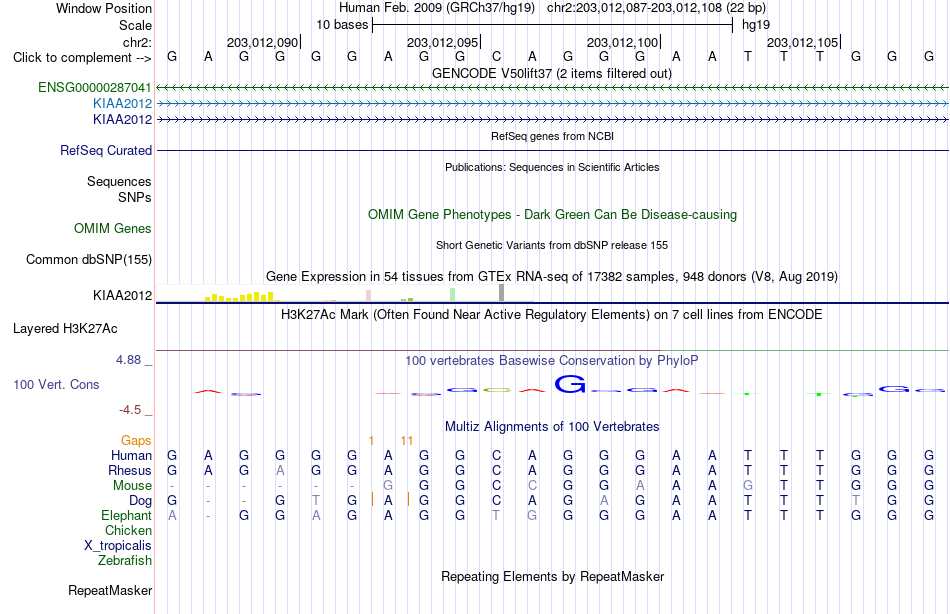Image resolution: width=950 pixels, height=614 pixels.
Task: Click the gray bar in GTEx chart
Action: point(501,293)
